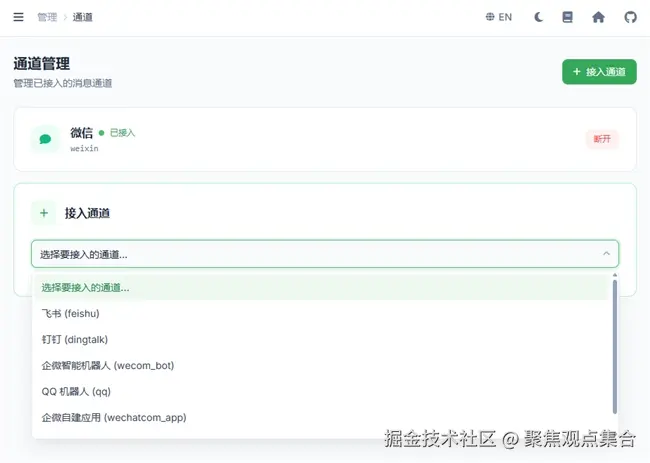Collapse the channel selection dropdown
This screenshot has height=463, width=650.
coord(325,254)
